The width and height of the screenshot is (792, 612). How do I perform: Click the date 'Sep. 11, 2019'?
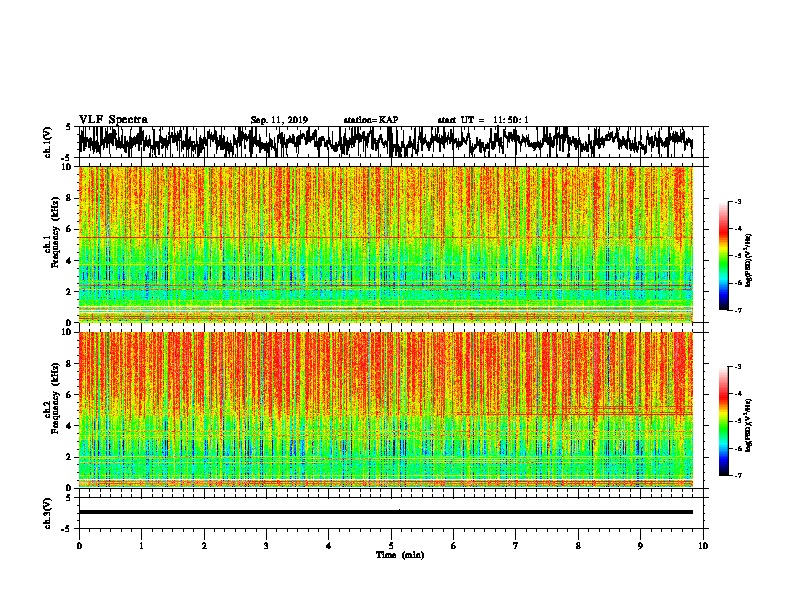click(279, 120)
